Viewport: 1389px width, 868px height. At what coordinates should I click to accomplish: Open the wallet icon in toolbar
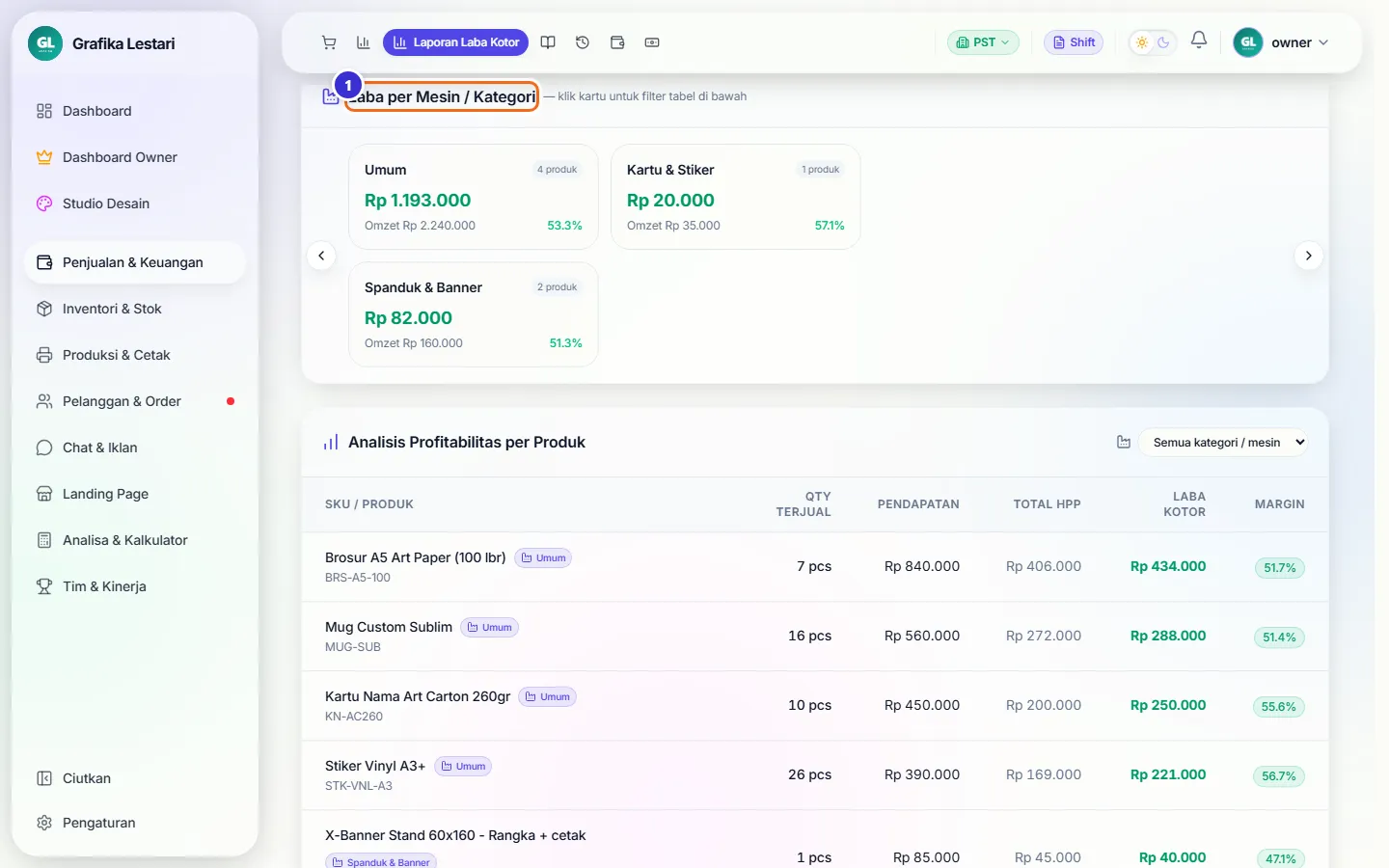617,42
